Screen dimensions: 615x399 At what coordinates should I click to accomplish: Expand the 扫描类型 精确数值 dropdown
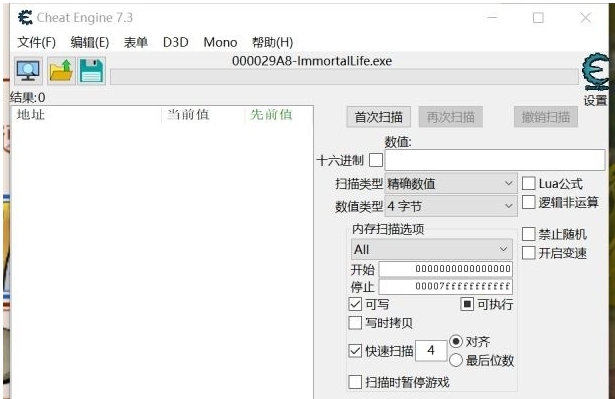pyautogui.click(x=451, y=184)
